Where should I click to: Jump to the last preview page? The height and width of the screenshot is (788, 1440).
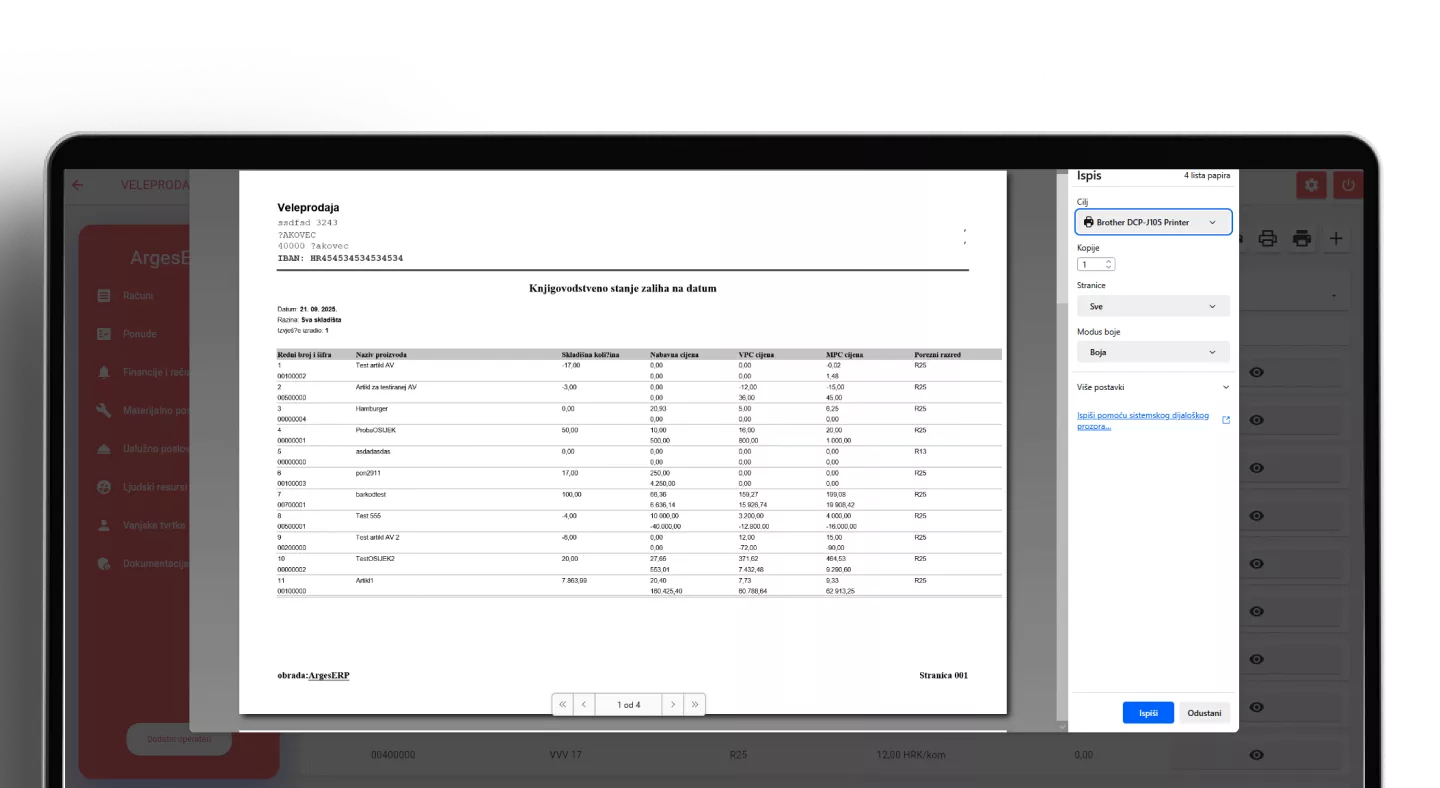pos(695,705)
